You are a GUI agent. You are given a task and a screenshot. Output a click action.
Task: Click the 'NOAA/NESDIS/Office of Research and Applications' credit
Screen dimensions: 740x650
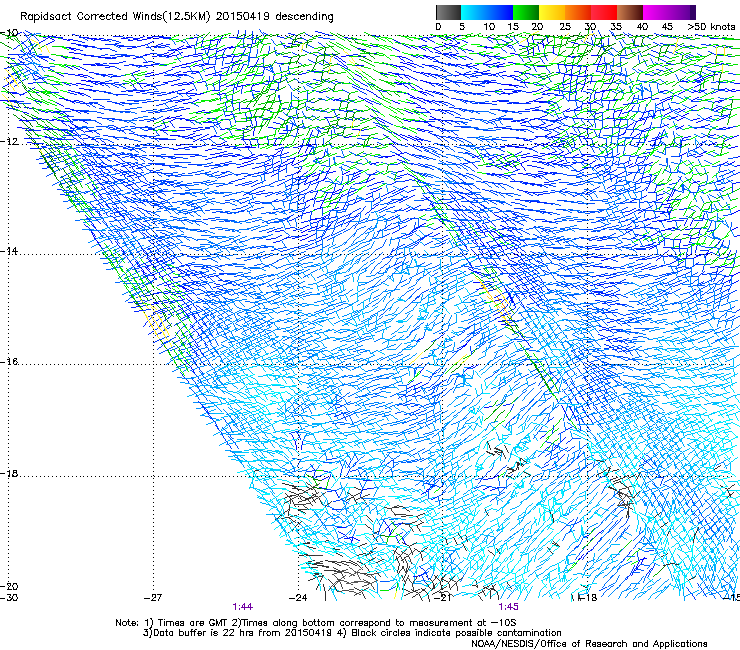coord(589,644)
